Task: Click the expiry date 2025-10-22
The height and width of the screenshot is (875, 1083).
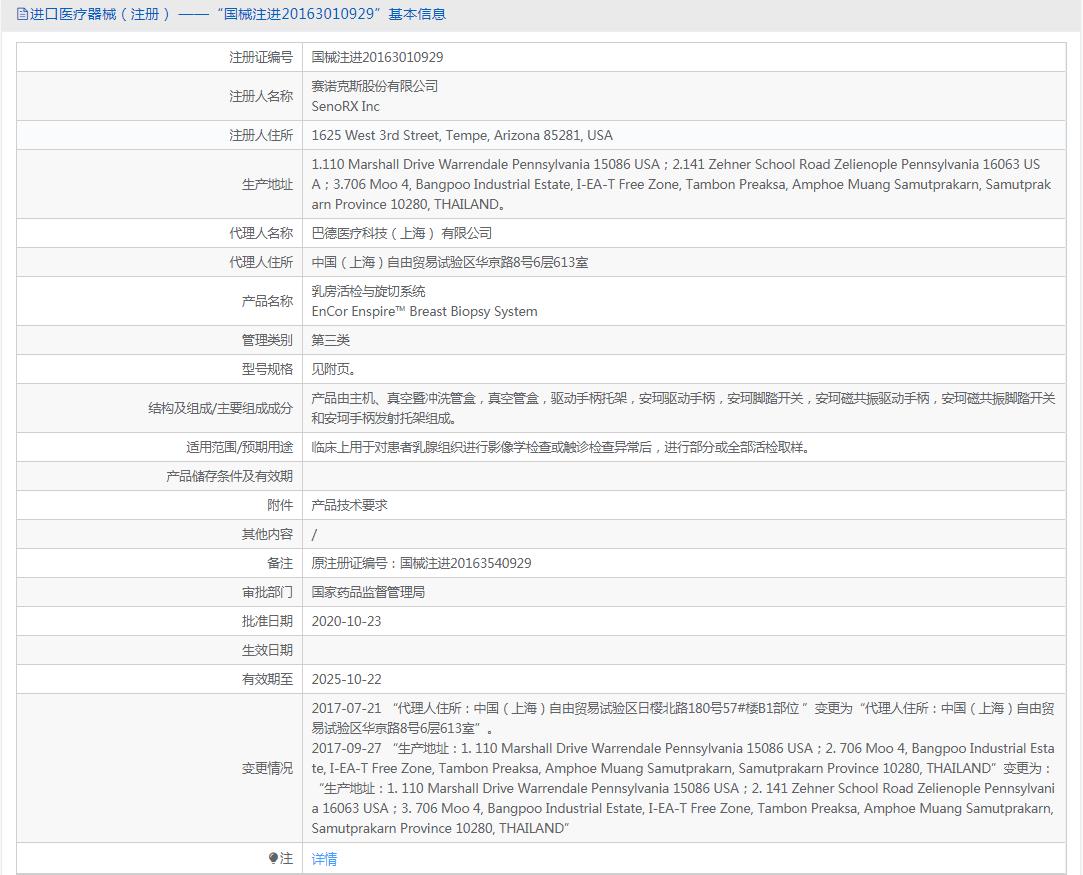Action: [346, 680]
